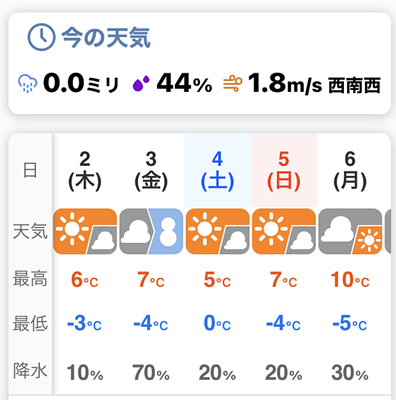Choose the 4 (土) Saturday column
This screenshot has width=396, height=400.
click(x=217, y=171)
